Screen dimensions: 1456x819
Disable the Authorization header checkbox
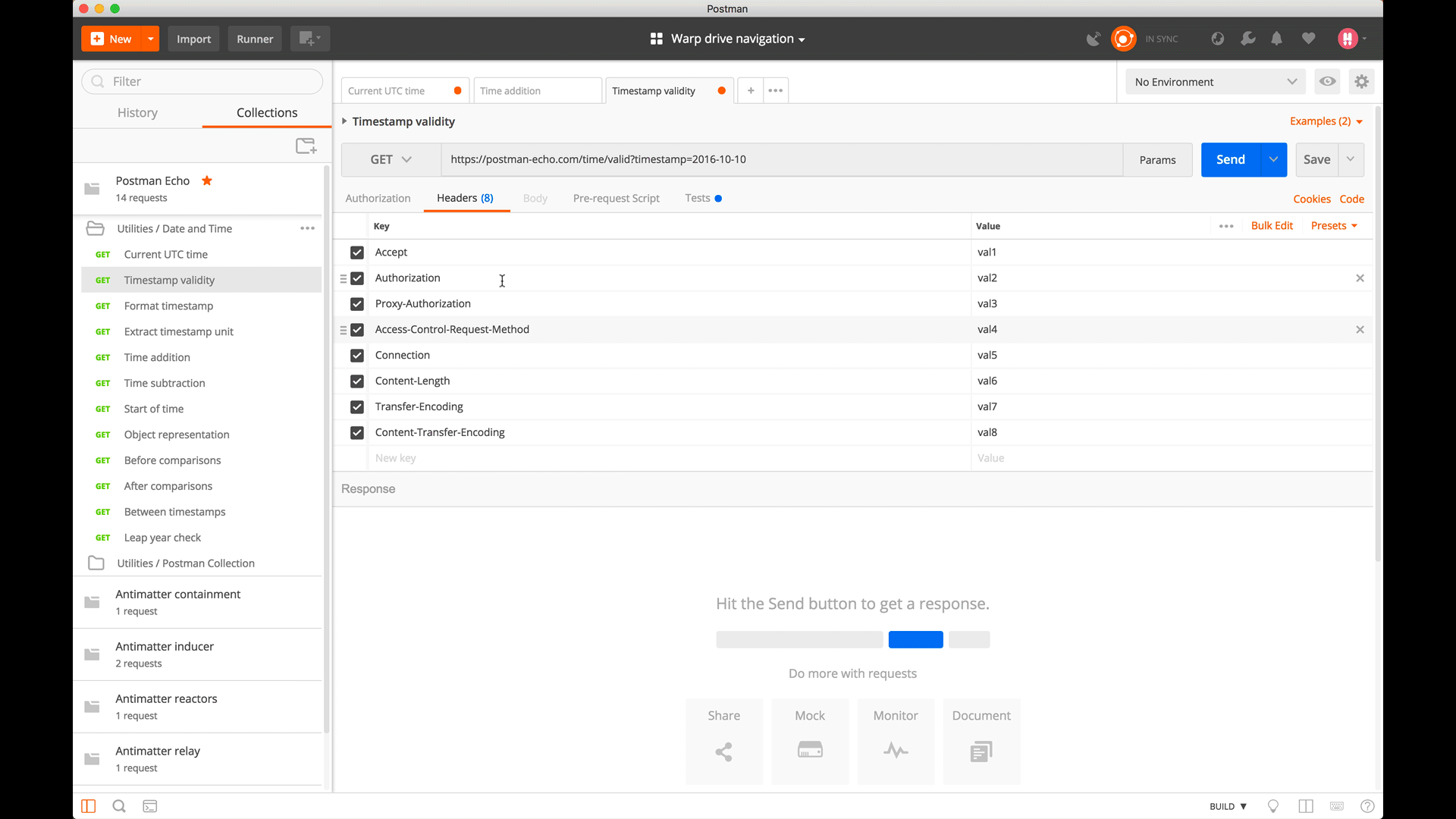tap(357, 277)
